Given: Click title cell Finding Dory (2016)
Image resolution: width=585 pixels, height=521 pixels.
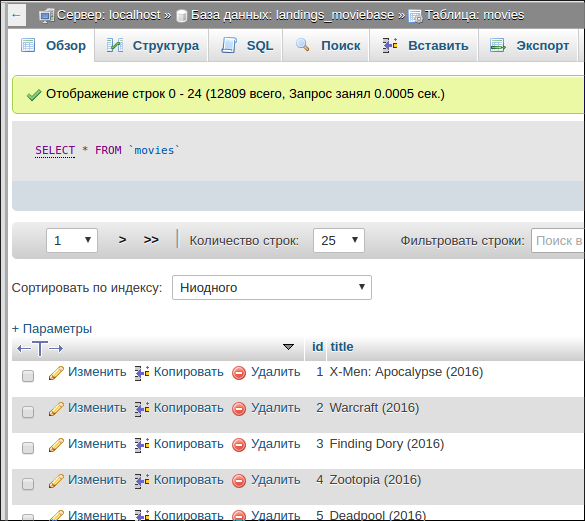Looking at the screenshot, I should pos(387,444).
